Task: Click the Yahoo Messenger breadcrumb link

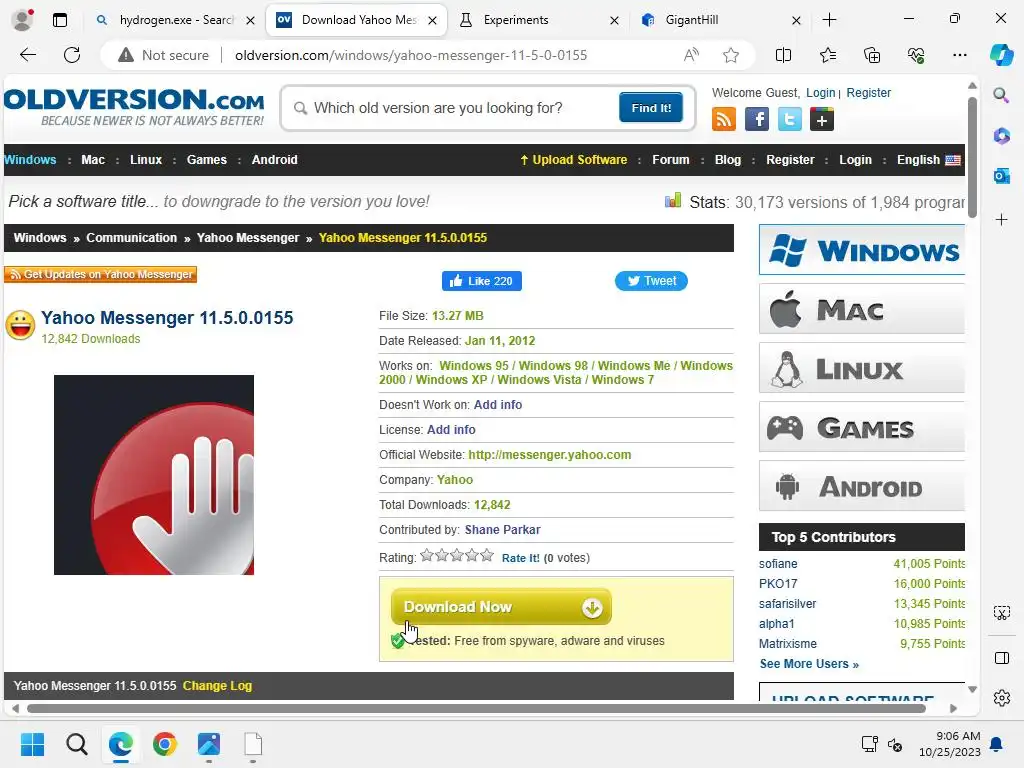Action: [248, 238]
